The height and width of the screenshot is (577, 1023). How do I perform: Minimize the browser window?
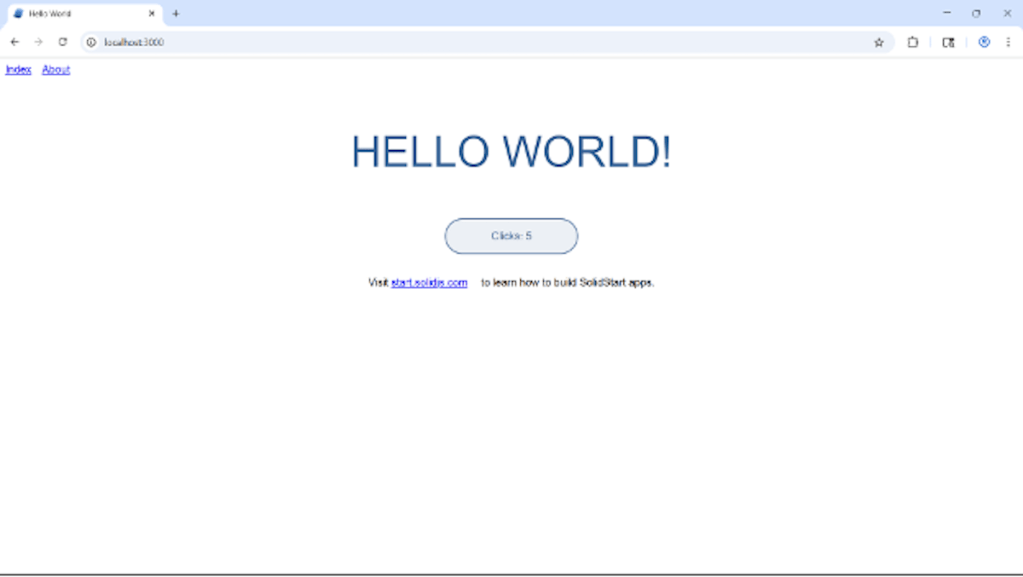coord(945,13)
